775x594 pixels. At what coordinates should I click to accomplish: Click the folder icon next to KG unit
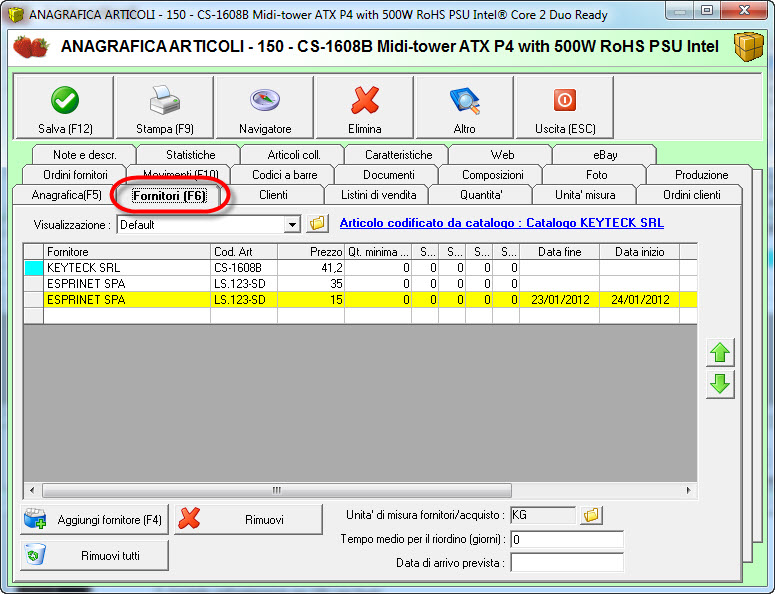click(591, 515)
